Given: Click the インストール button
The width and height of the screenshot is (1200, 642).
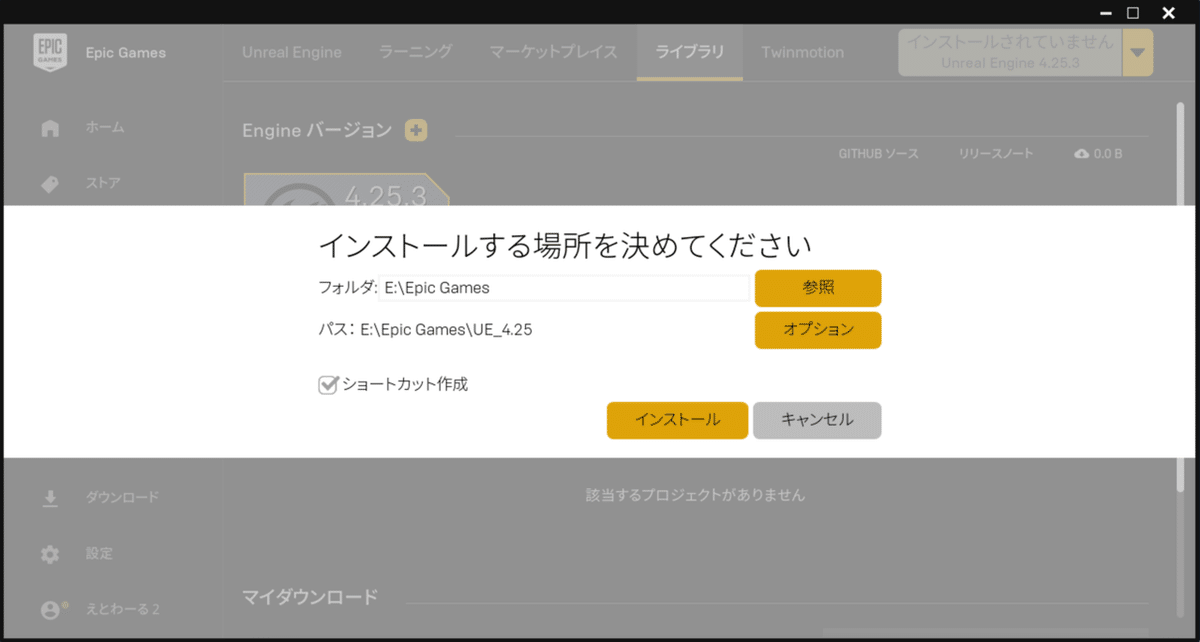Looking at the screenshot, I should coord(677,420).
